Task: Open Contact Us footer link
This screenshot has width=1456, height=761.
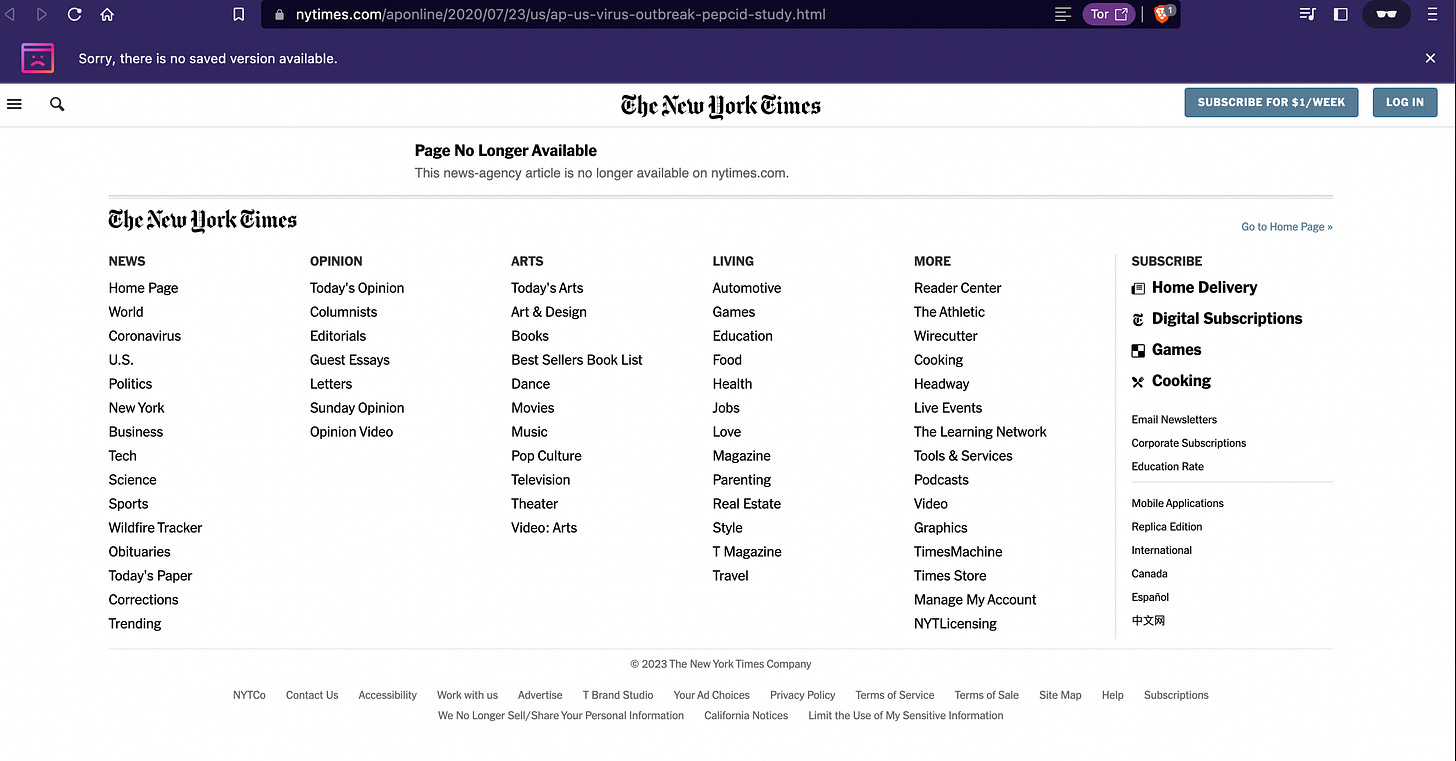Action: [312, 695]
